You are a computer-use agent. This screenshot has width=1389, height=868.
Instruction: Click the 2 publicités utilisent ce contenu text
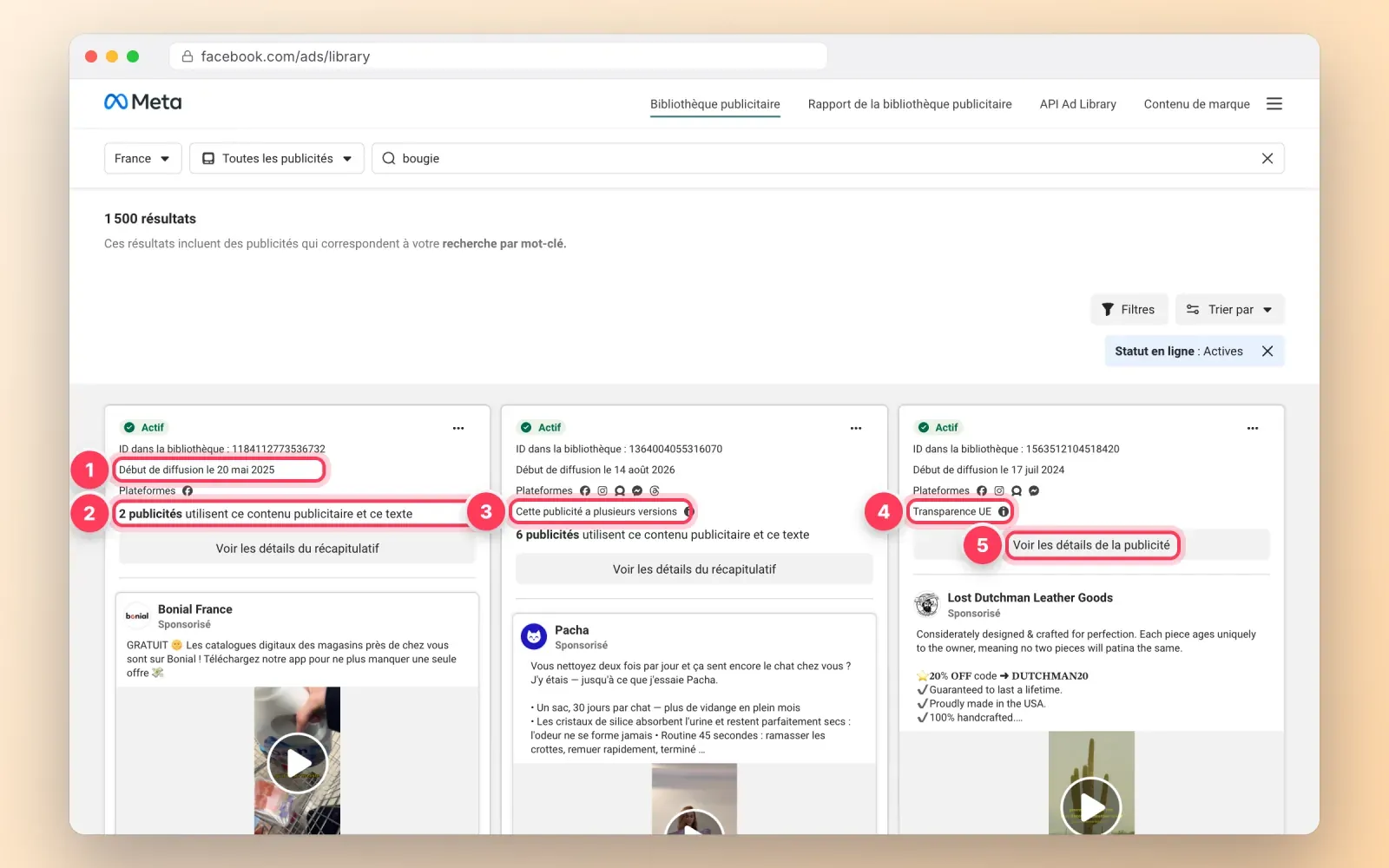(266, 514)
